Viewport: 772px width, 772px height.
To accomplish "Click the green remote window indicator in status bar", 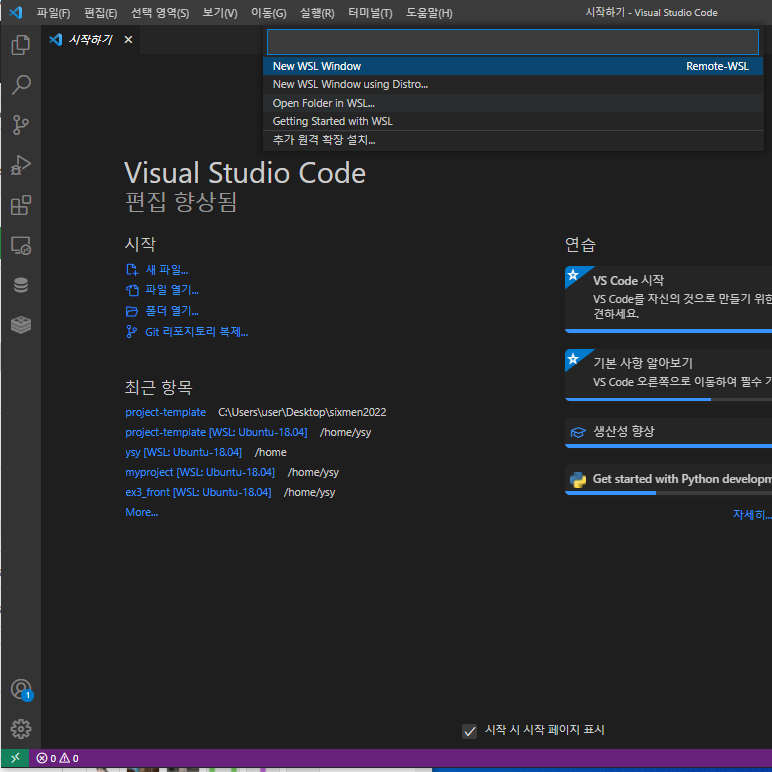I will click(15, 758).
